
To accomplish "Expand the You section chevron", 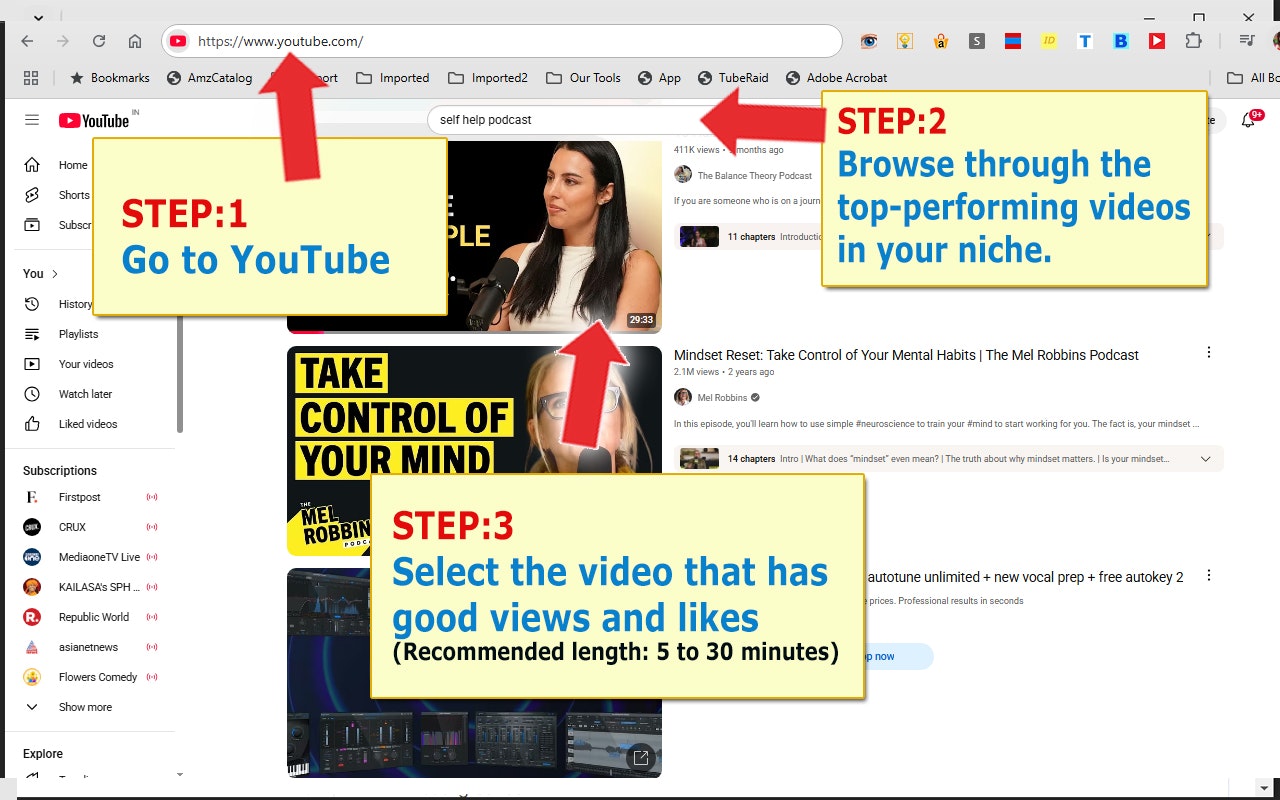I will click(x=55, y=274).
